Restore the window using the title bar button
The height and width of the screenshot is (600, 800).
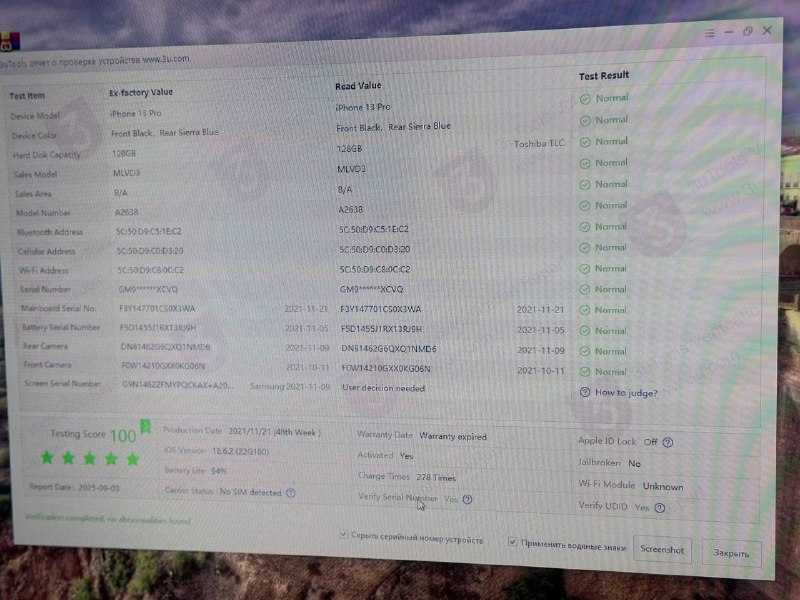click(x=747, y=32)
